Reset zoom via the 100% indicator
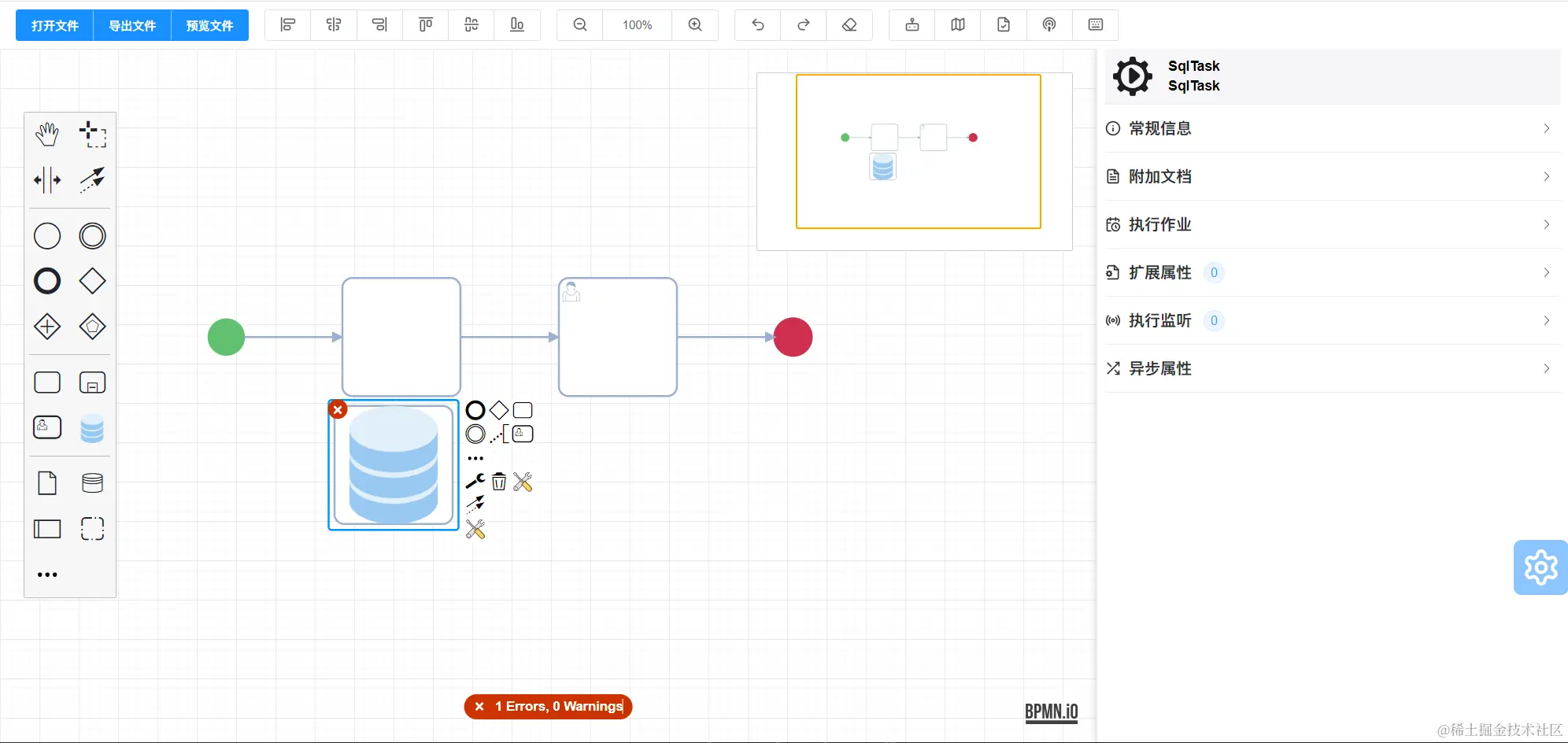The height and width of the screenshot is (743, 1568). (x=637, y=25)
